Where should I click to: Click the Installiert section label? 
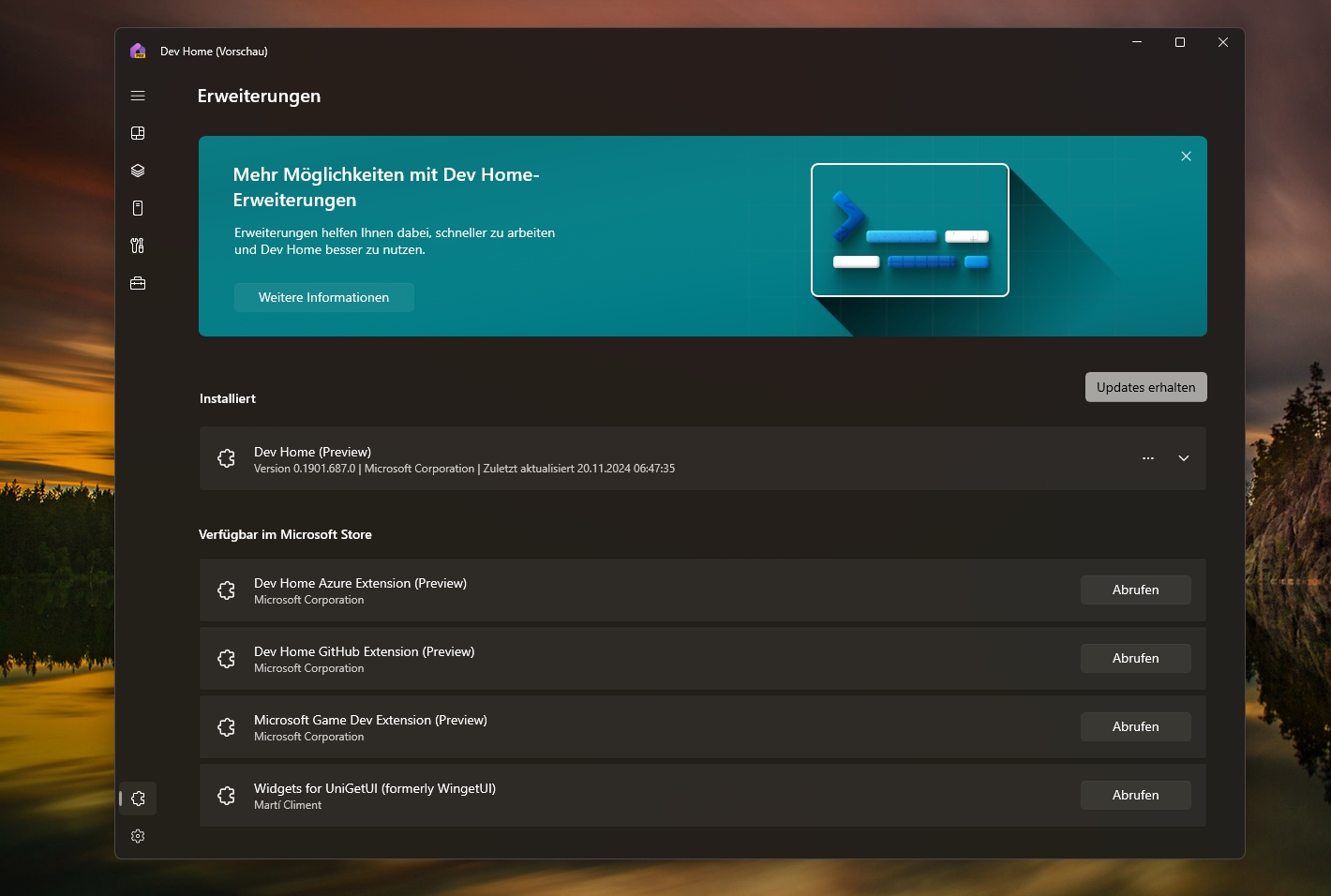click(228, 398)
